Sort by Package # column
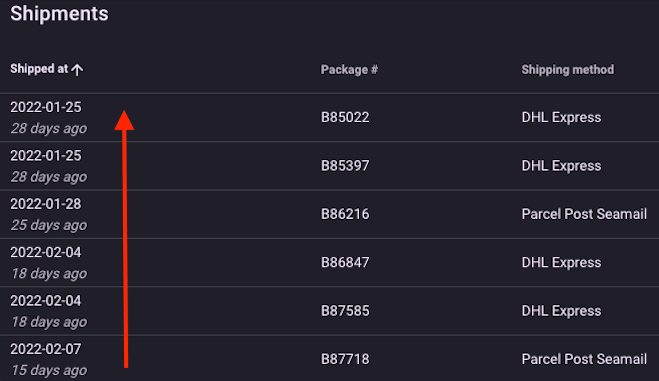The image size is (659, 381). (349, 70)
